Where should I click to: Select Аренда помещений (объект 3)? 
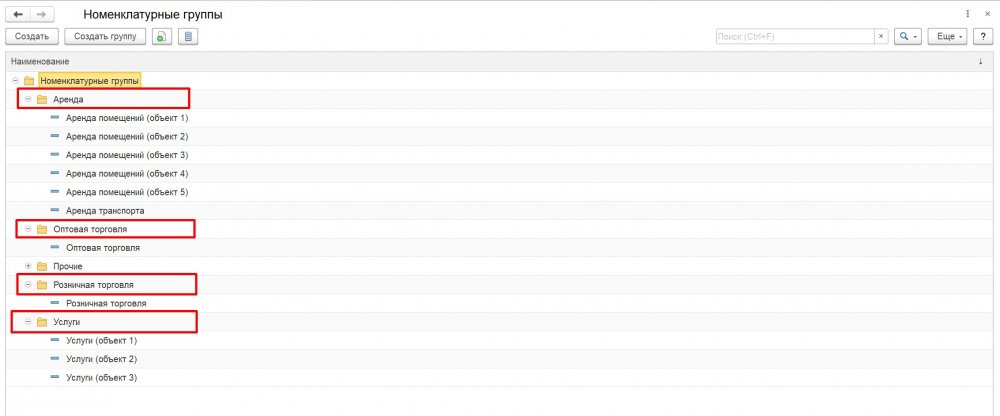127,155
